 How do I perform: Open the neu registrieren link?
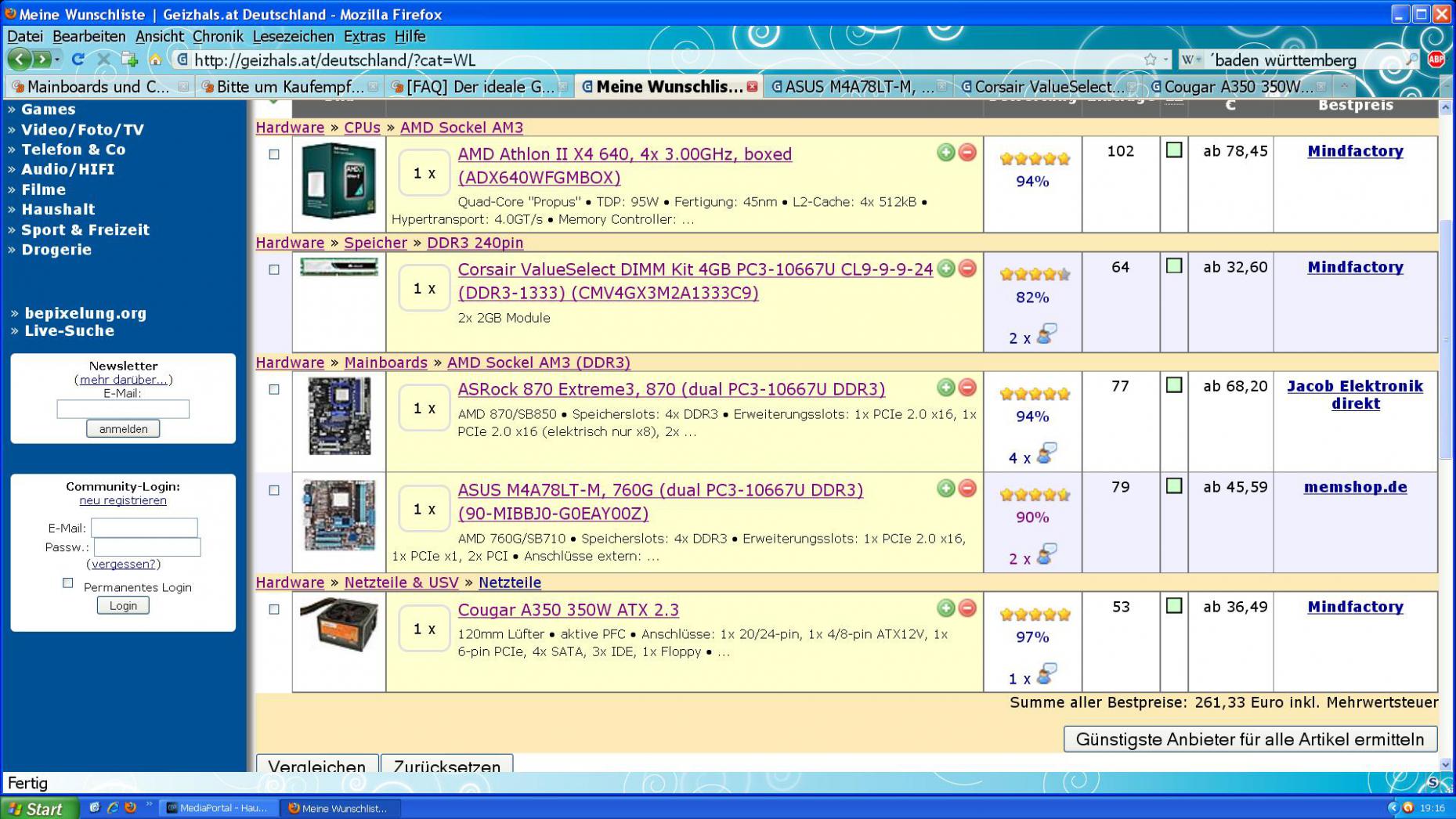pos(123,500)
